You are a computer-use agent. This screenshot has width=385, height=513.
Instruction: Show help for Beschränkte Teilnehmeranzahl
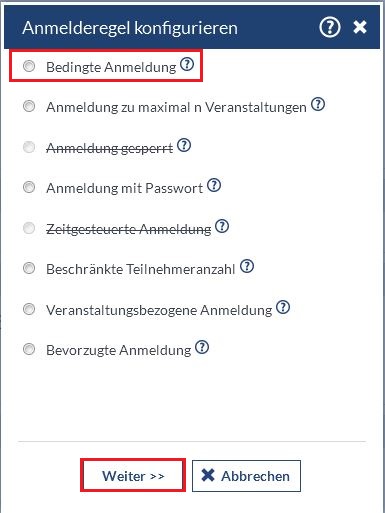coord(247,266)
